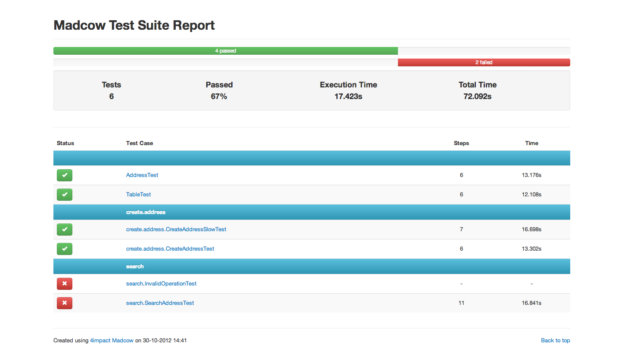
Task: Click the create.address group header row
Action: [x=312, y=212]
